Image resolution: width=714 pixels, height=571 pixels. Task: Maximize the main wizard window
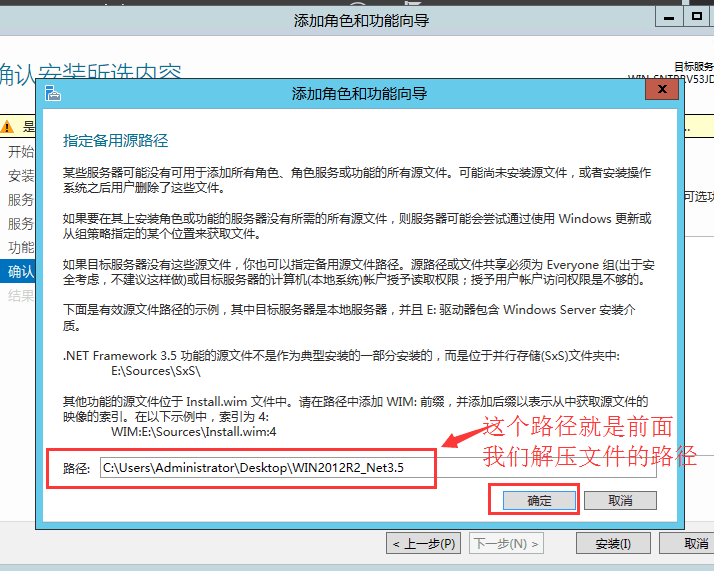pyautogui.click(x=696, y=17)
